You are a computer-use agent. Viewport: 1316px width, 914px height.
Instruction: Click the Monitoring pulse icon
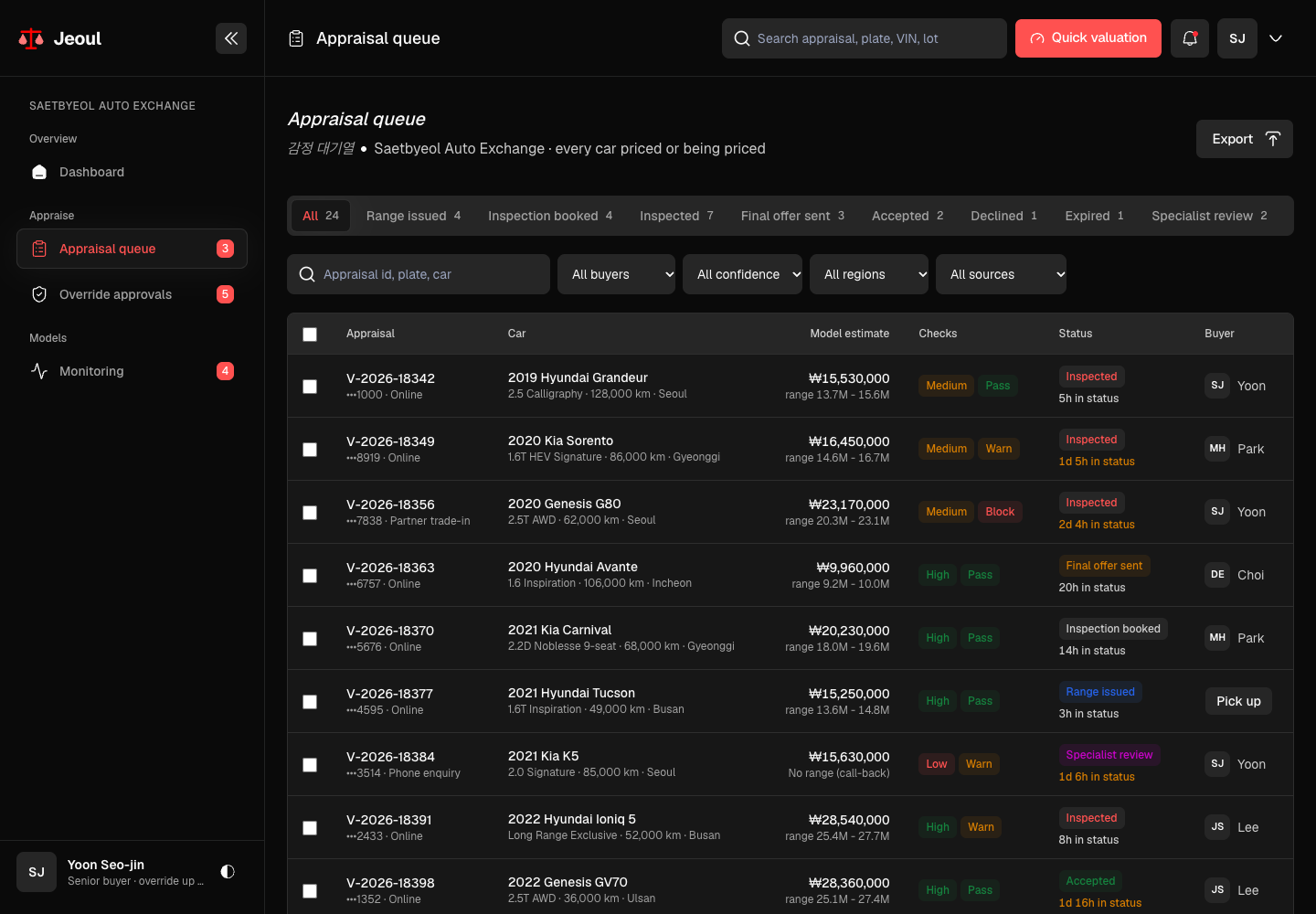(39, 371)
